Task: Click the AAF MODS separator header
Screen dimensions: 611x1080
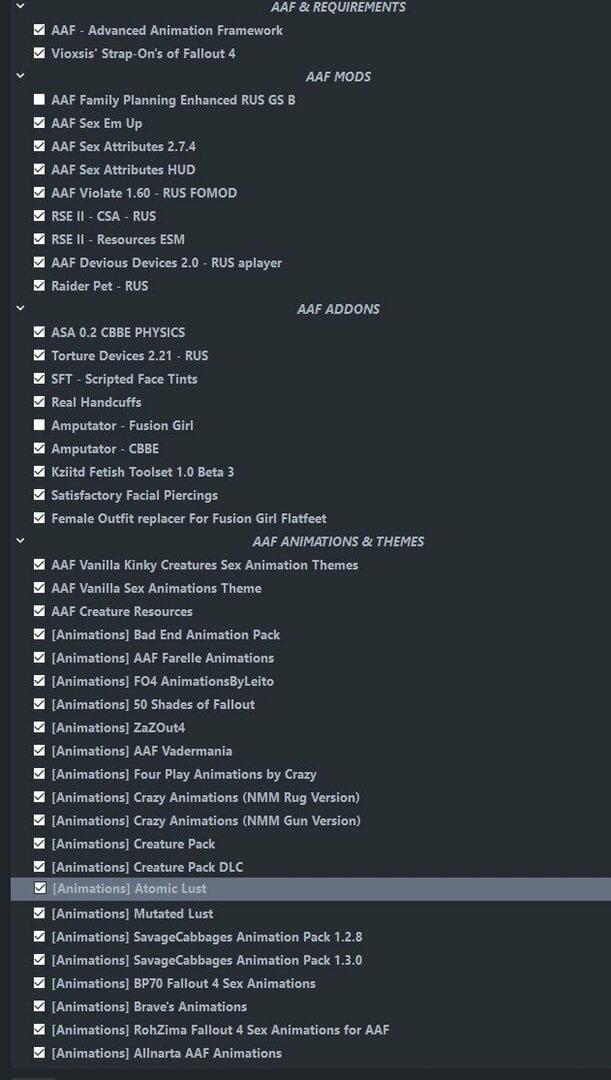Action: pyautogui.click(x=338, y=76)
